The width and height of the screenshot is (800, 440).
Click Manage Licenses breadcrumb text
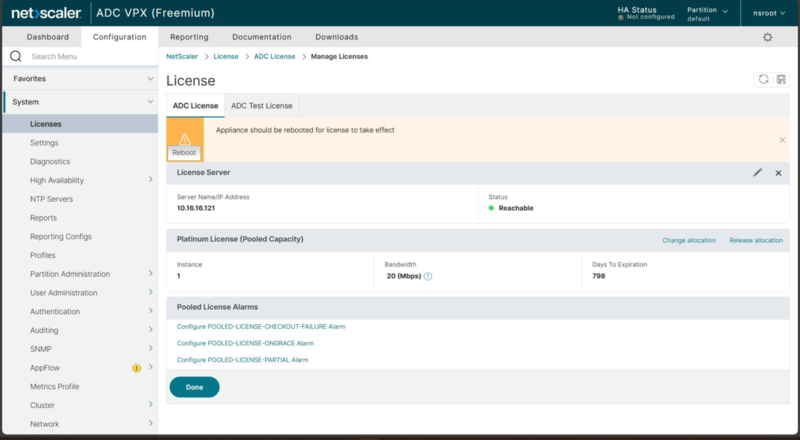pos(339,57)
